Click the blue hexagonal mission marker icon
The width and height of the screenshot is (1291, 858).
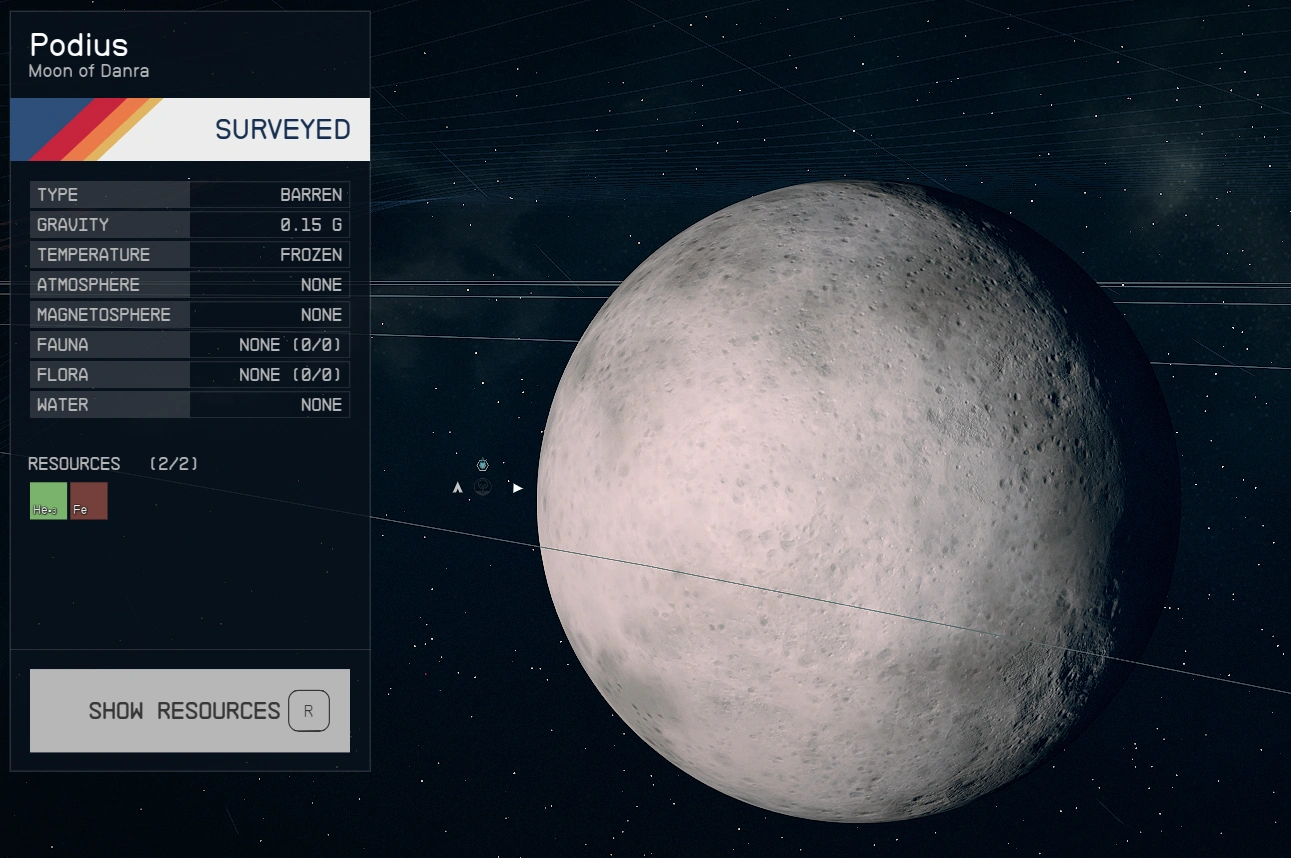click(x=483, y=465)
